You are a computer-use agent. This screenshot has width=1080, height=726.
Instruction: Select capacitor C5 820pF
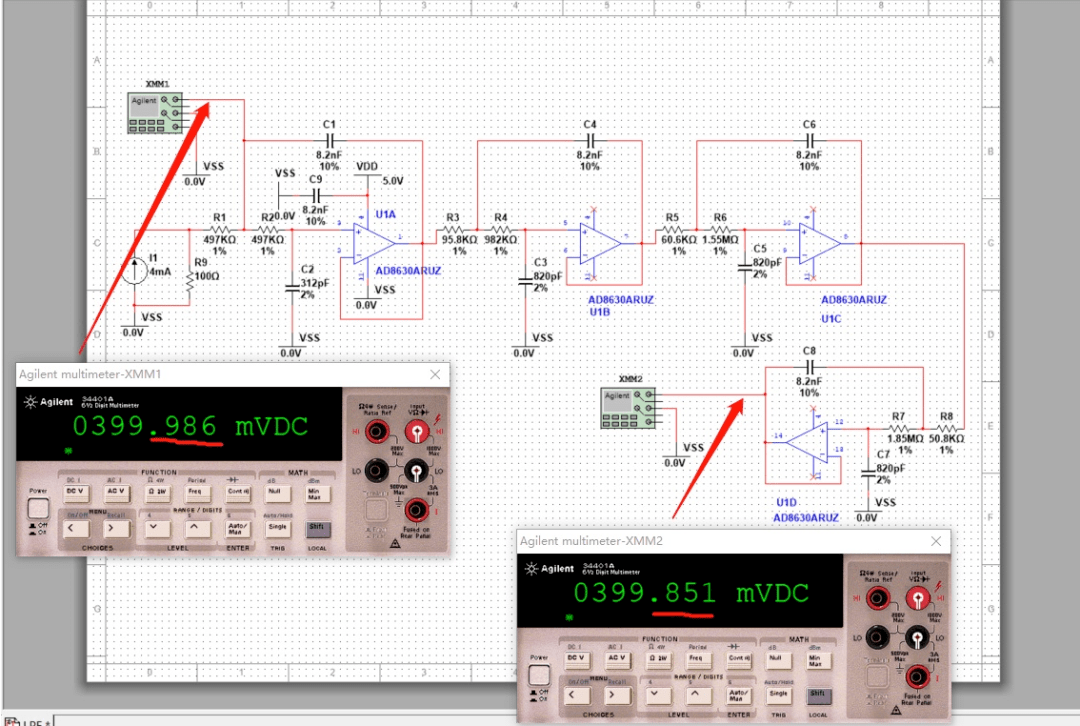(x=745, y=267)
